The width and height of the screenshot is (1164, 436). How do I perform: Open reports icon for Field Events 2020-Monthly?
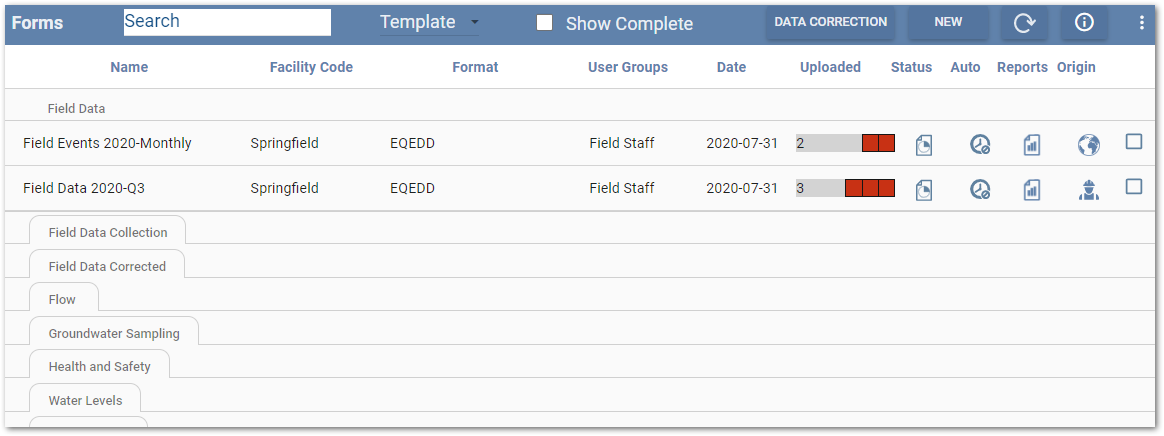tap(1031, 144)
